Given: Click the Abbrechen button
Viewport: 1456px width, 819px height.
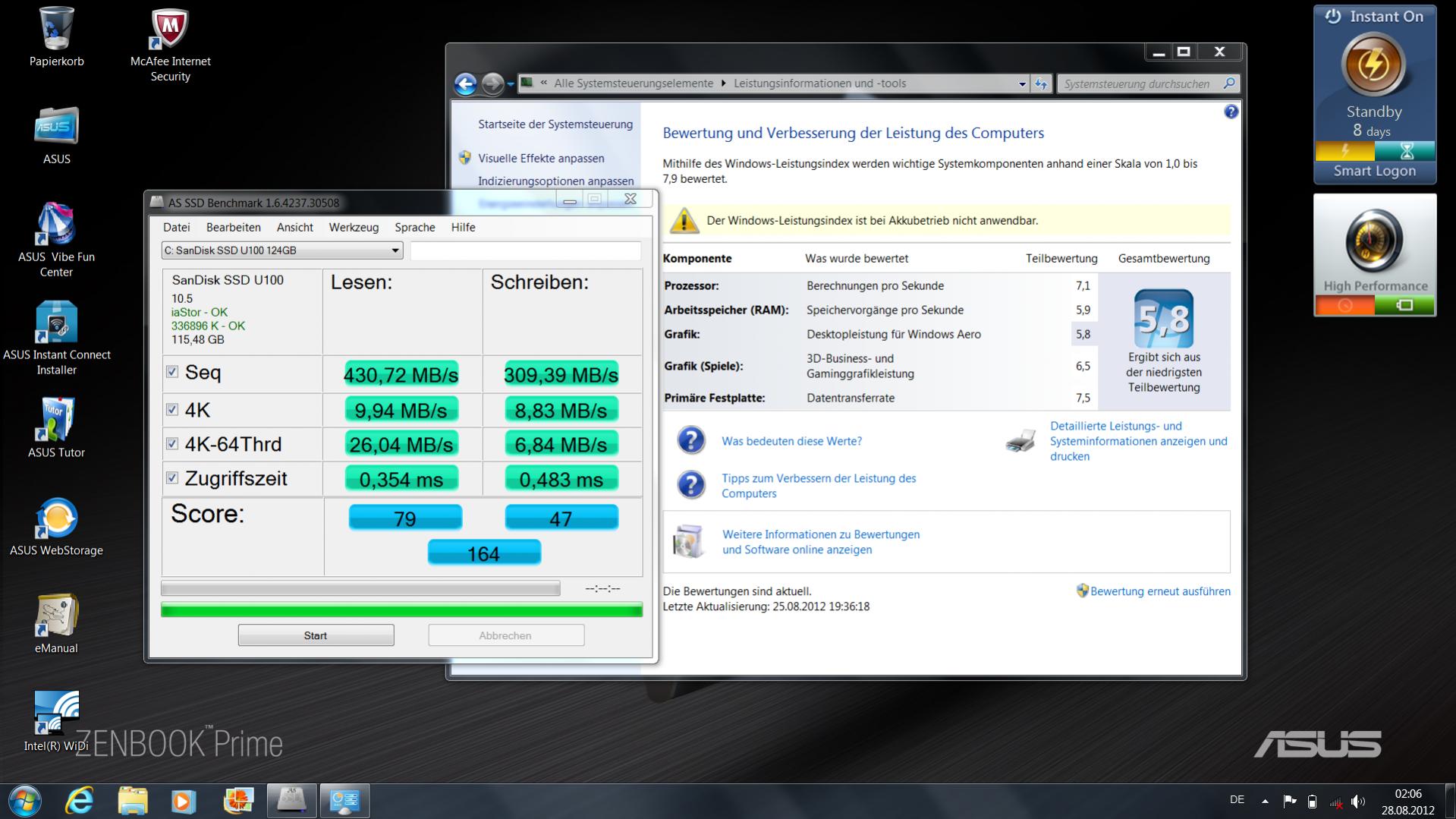Looking at the screenshot, I should coord(505,635).
